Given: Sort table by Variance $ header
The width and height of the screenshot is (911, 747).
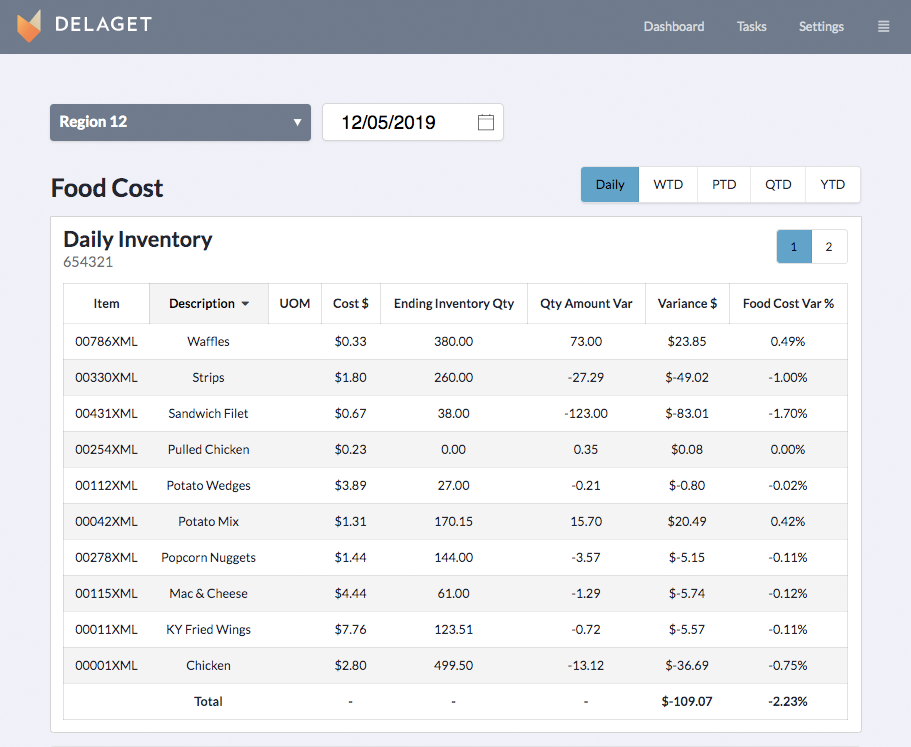Looking at the screenshot, I should point(687,304).
